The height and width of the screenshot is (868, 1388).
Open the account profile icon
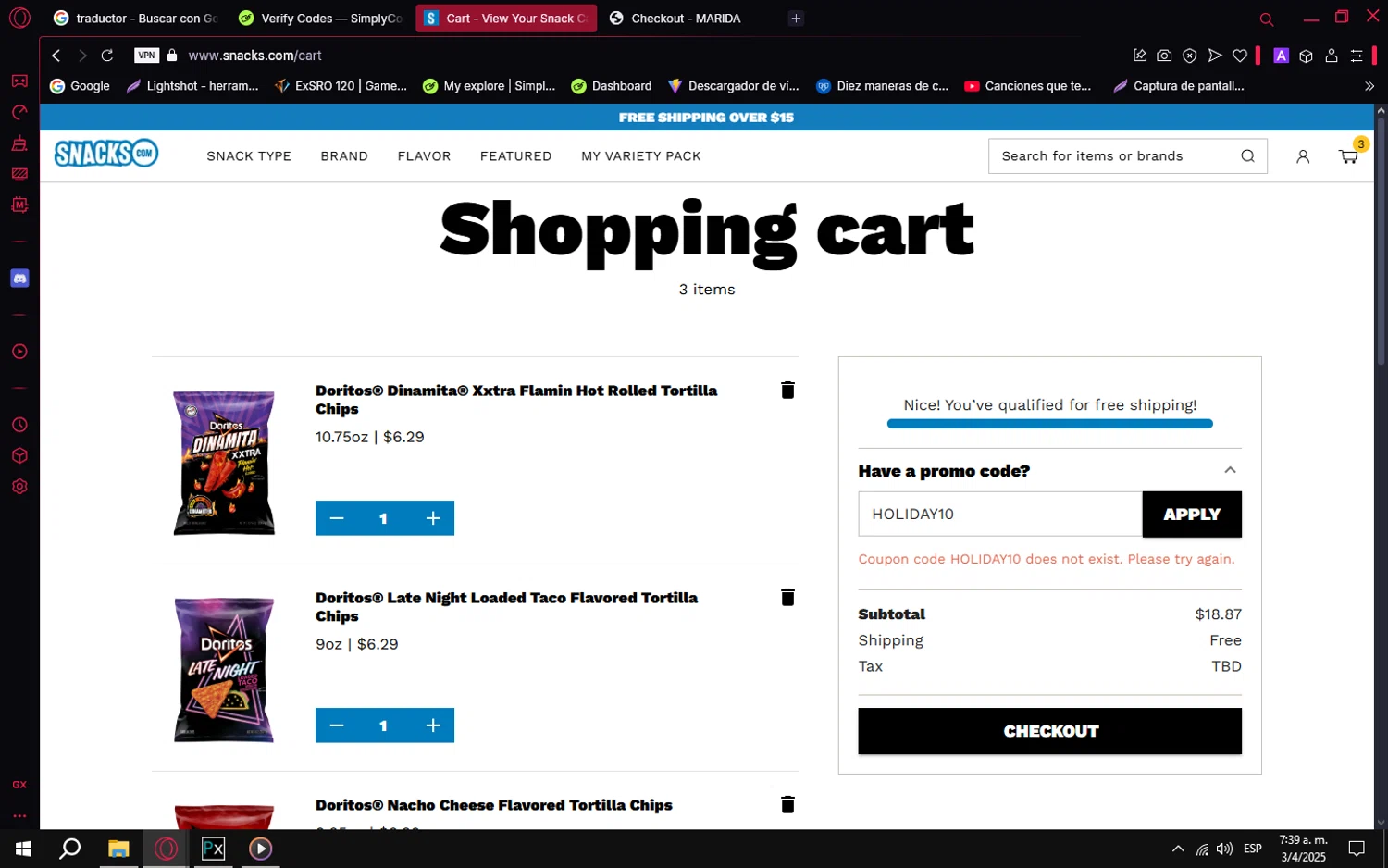(x=1303, y=156)
